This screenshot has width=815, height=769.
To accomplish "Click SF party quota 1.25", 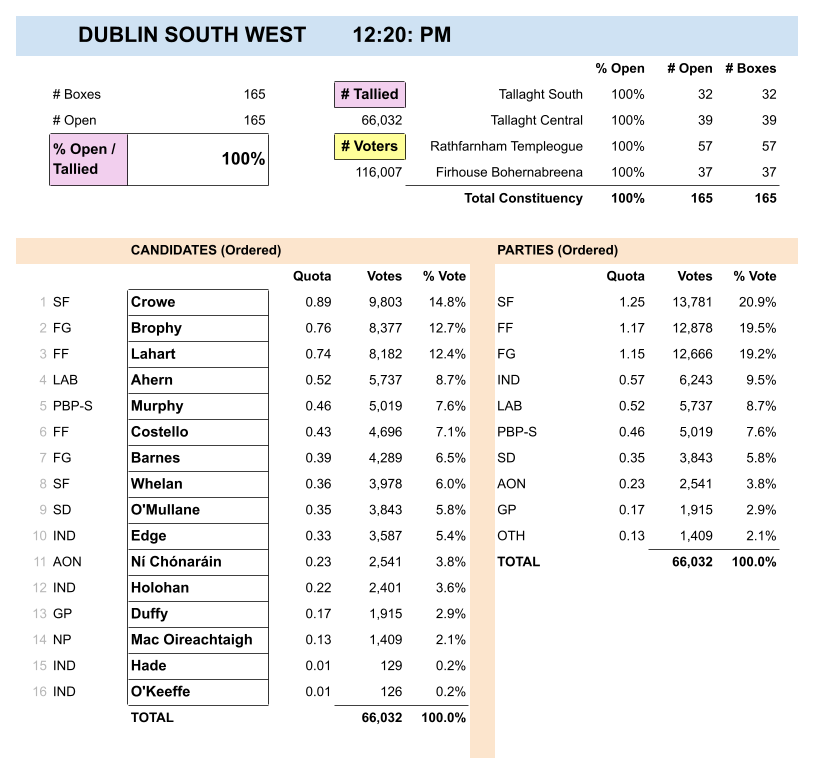I will (x=632, y=302).
